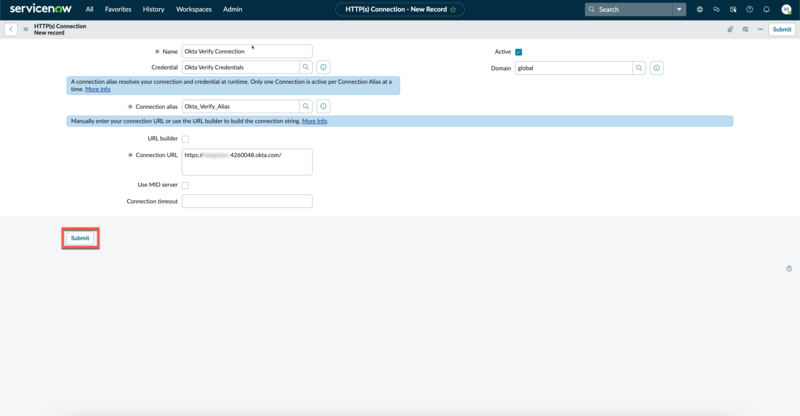Preview the Domain record info icon

point(657,68)
